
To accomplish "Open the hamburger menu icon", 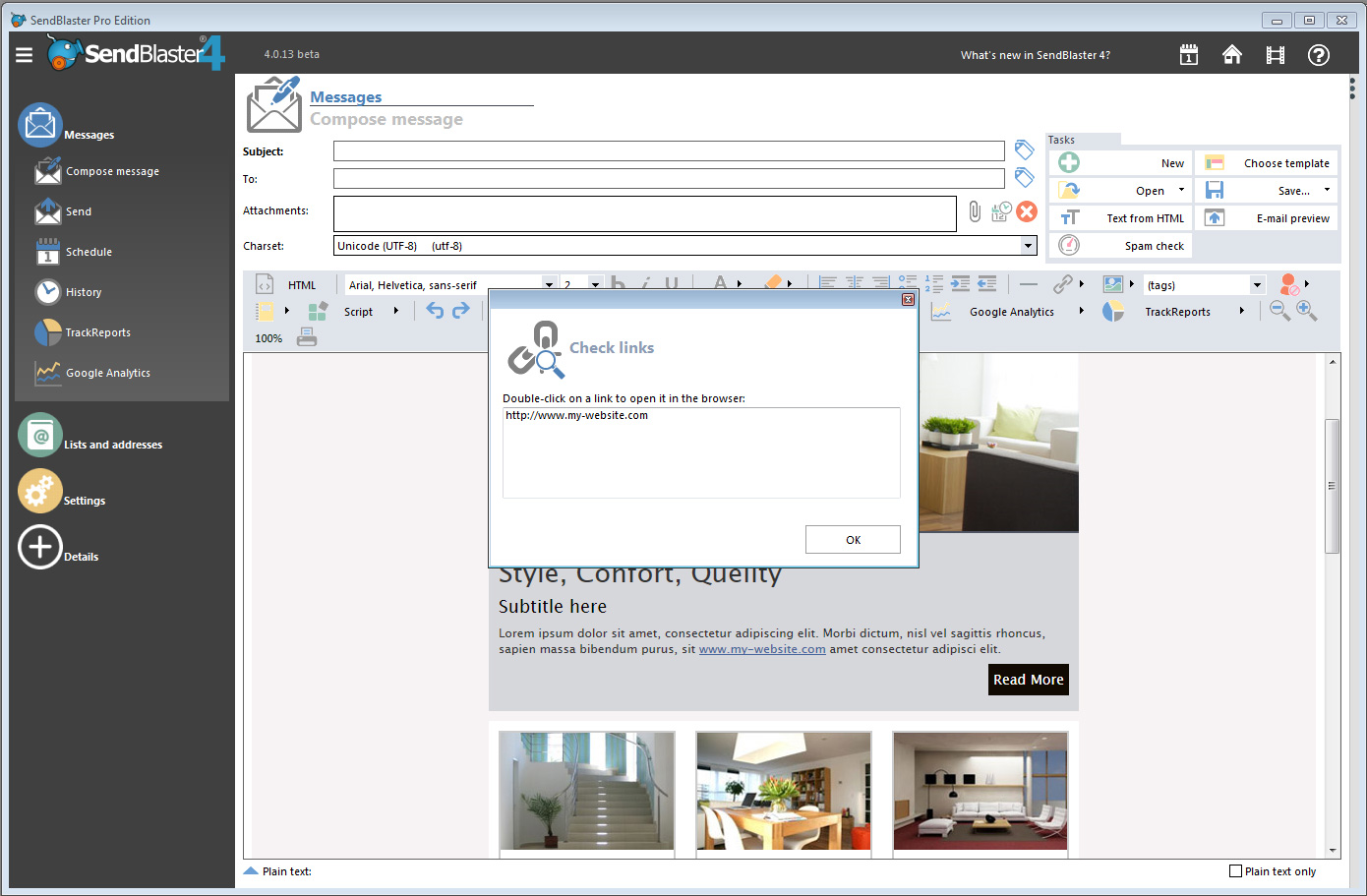I will (25, 55).
